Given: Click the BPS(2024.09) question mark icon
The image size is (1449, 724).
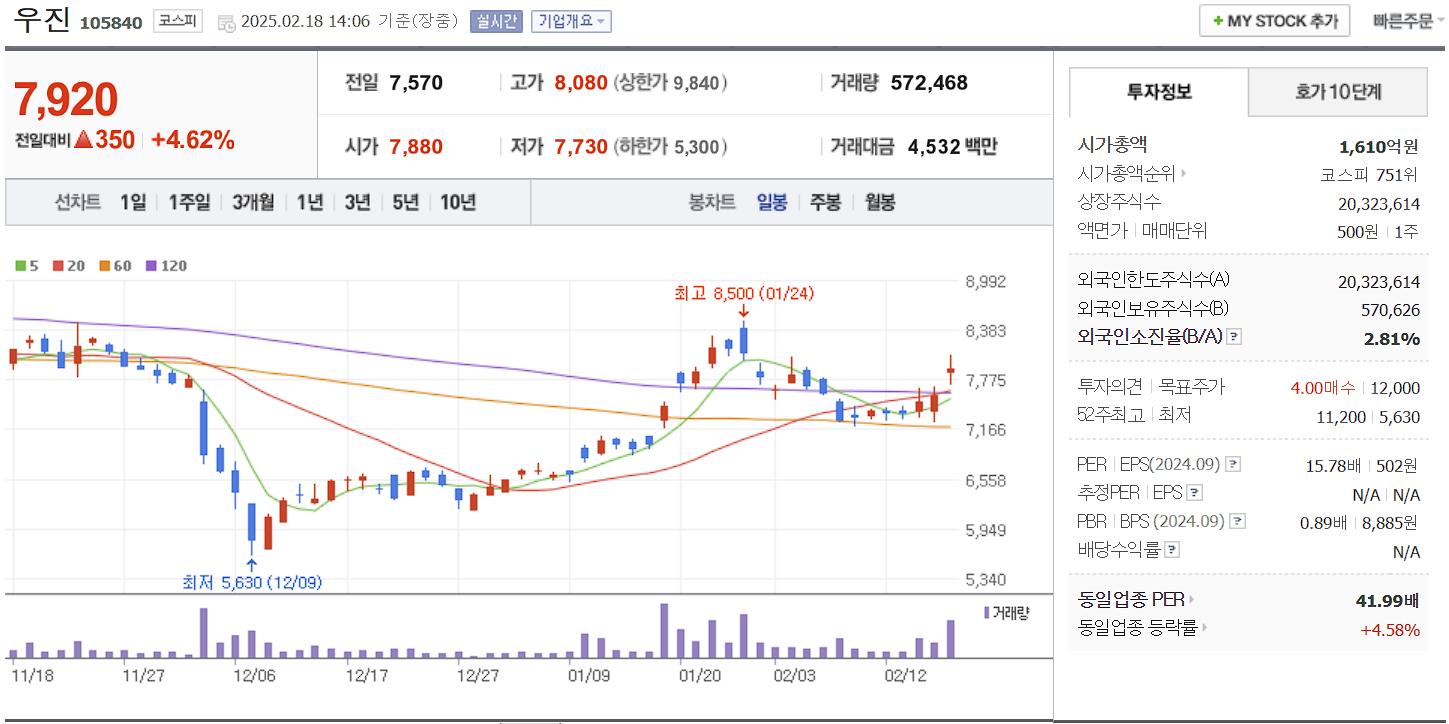Looking at the screenshot, I should click(1236, 520).
